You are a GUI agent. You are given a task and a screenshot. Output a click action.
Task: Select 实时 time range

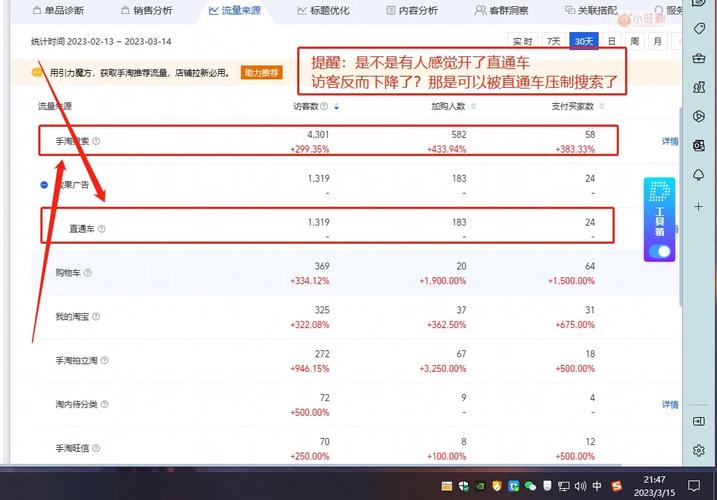pyautogui.click(x=523, y=41)
